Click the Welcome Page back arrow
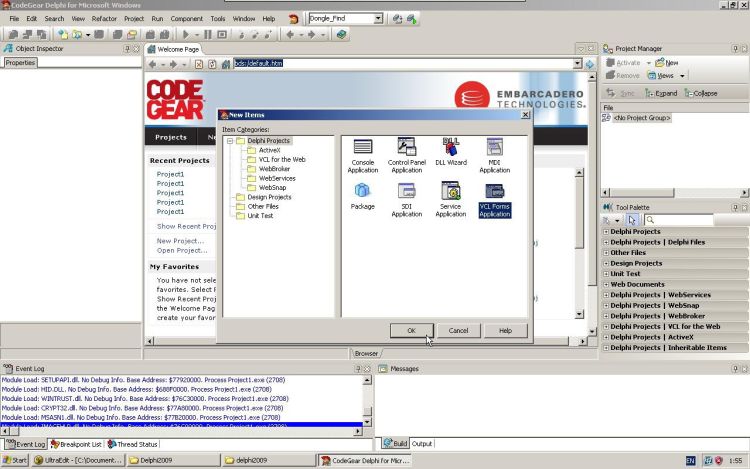Viewport: 750px width, 469px height. click(x=152, y=64)
